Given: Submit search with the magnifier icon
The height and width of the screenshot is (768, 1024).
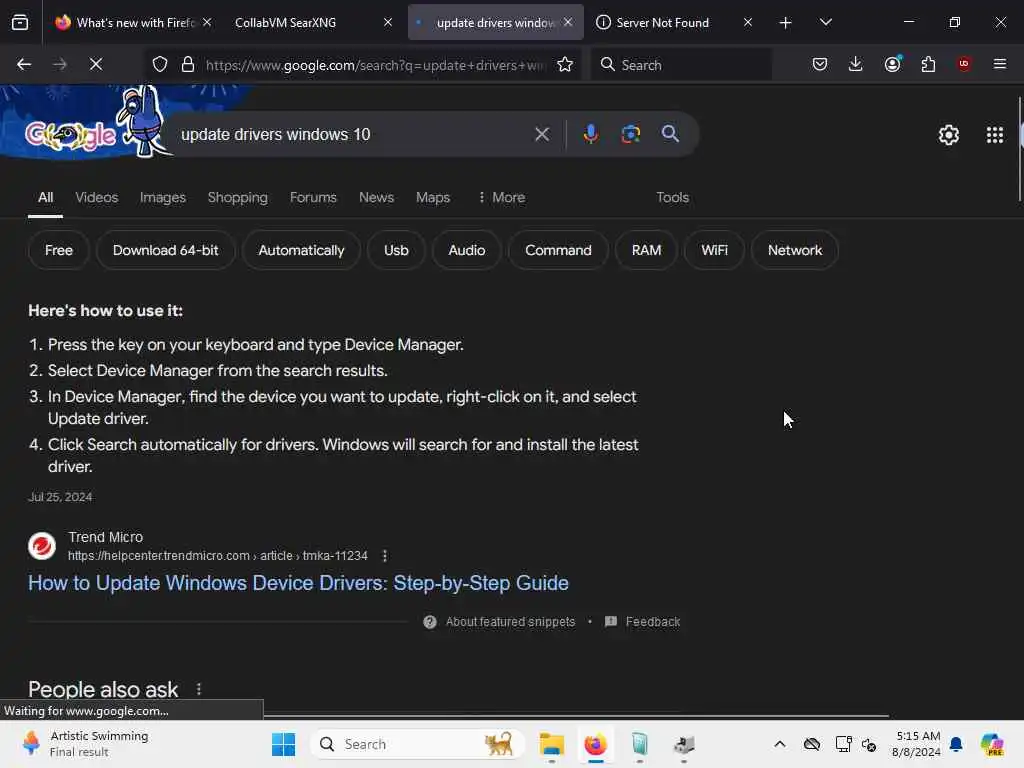Looking at the screenshot, I should [x=670, y=135].
